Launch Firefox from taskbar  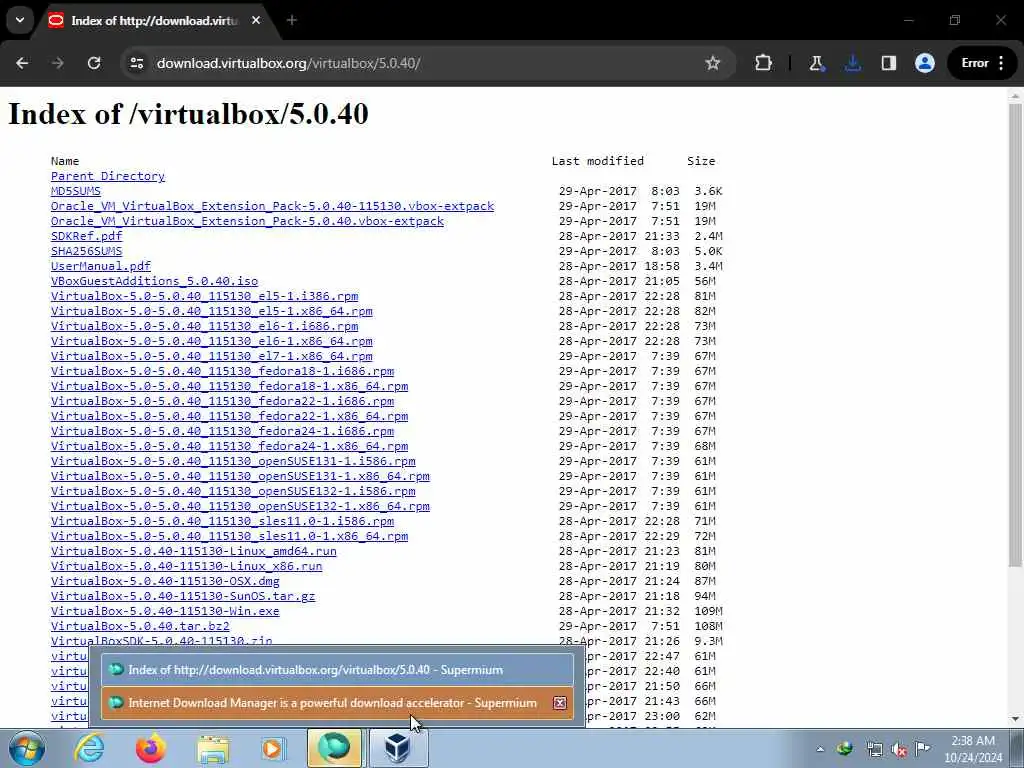tap(150, 748)
